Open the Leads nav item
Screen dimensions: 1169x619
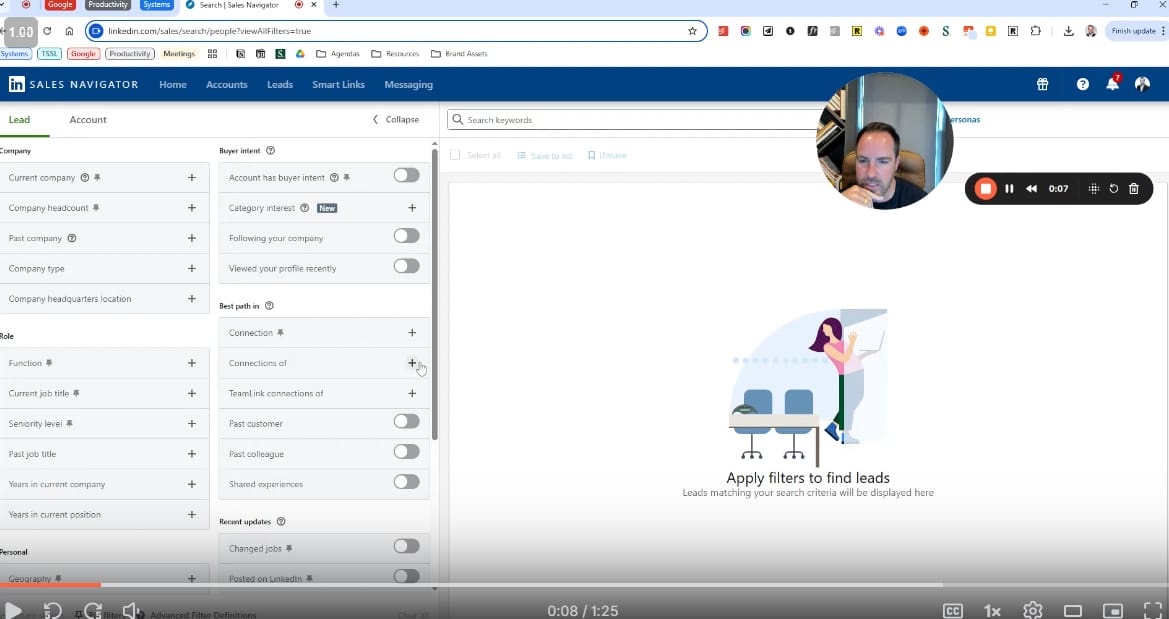[280, 84]
